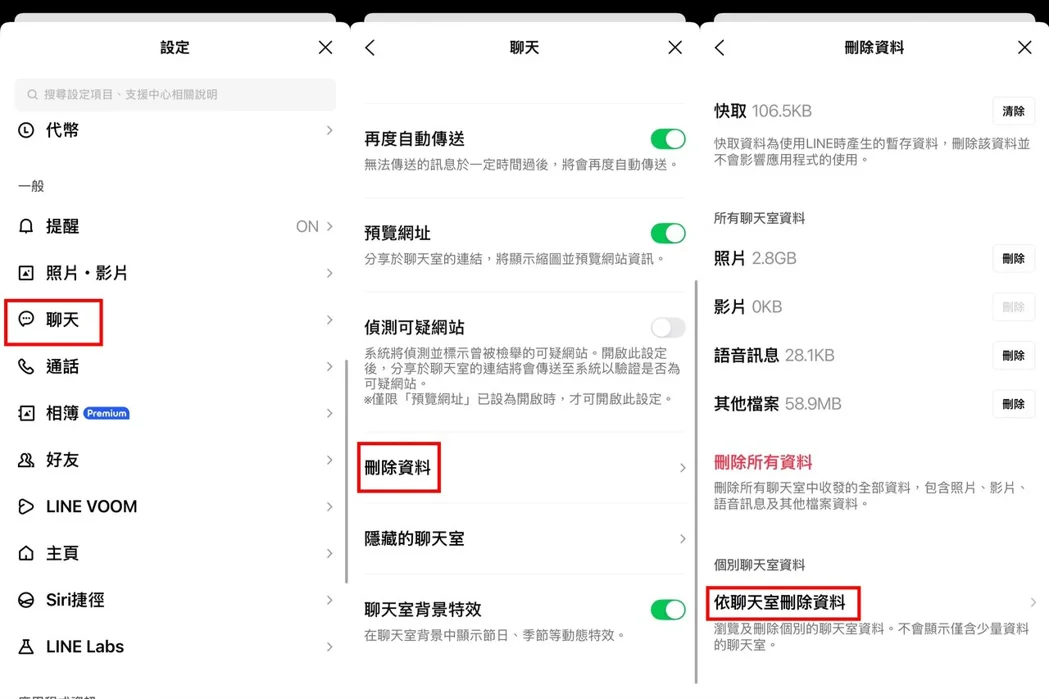The width and height of the screenshot is (1049, 699).
Task: Open LINE Labs row chevron
Action: tap(329, 647)
